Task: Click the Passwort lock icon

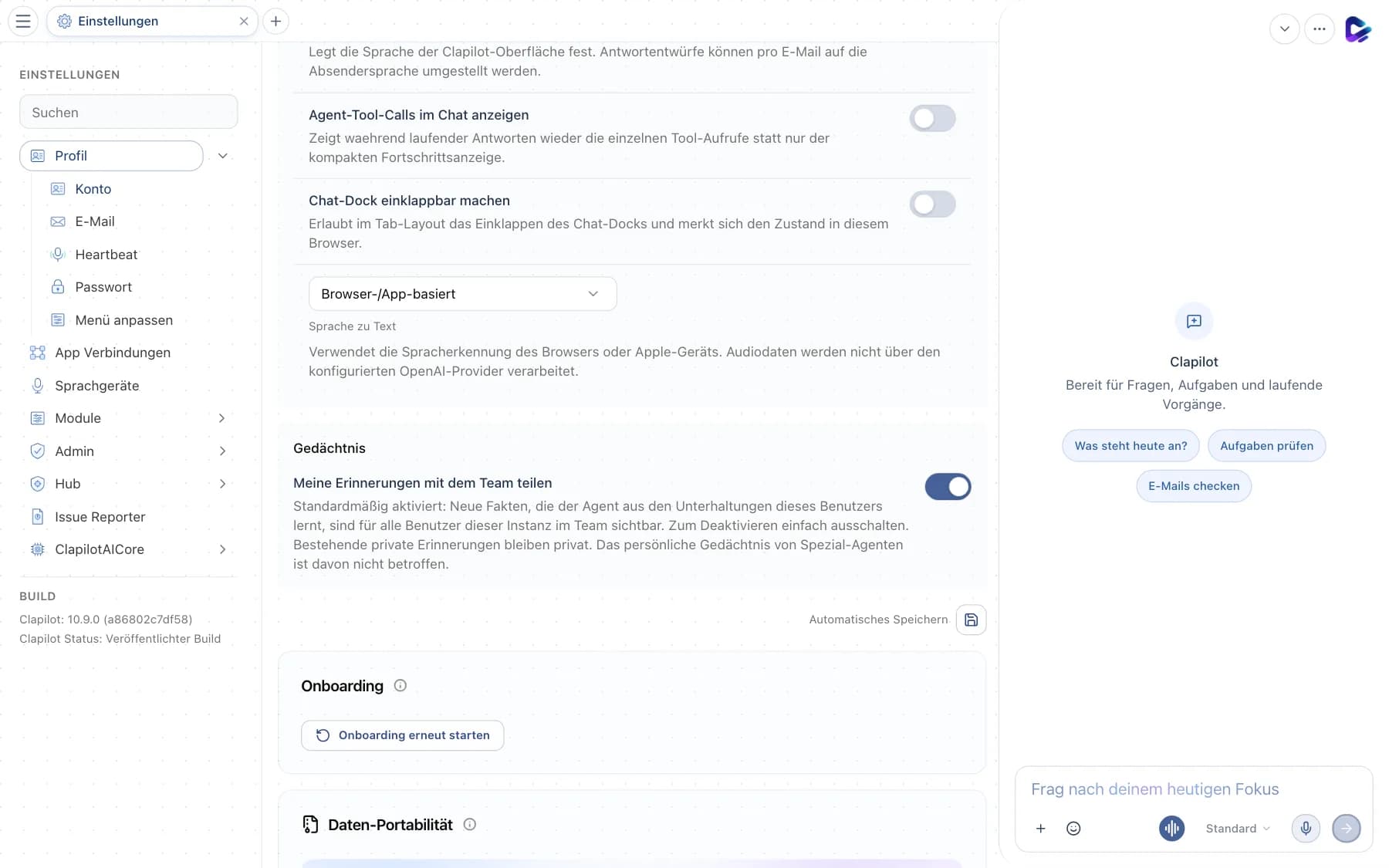Action: click(x=58, y=287)
